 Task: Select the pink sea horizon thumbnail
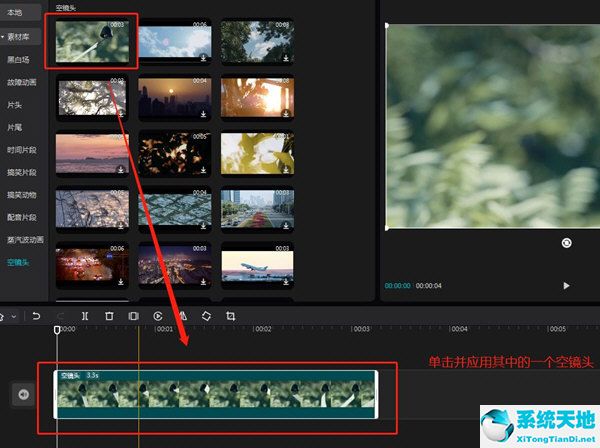coord(92,153)
